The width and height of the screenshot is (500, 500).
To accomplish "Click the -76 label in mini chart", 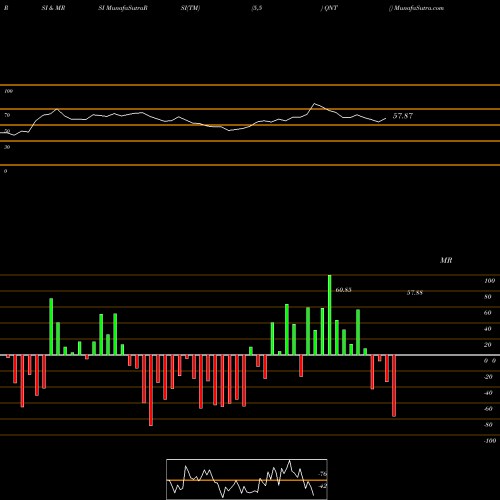I will pos(322,474).
